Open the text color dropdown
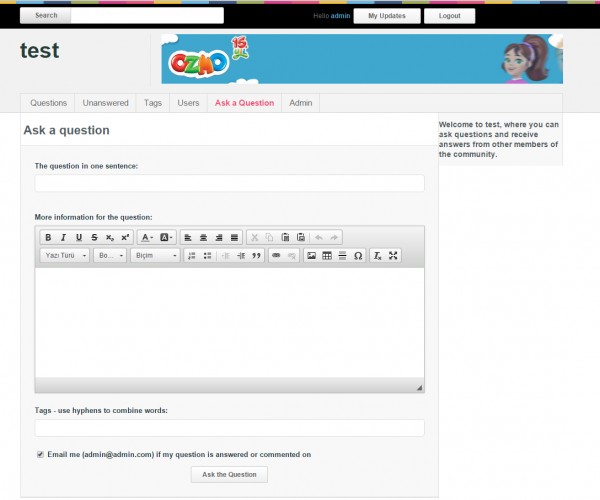The width and height of the screenshot is (600, 500). tap(146, 237)
